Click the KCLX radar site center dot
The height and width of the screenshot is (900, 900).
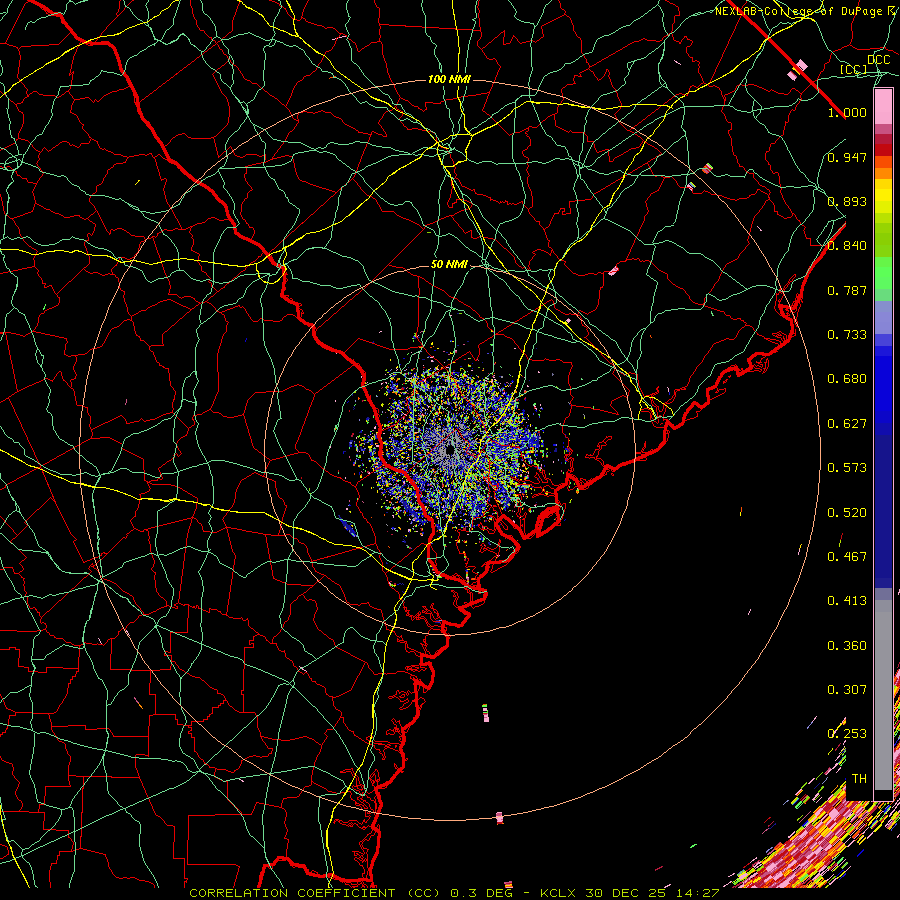pyautogui.click(x=450, y=451)
